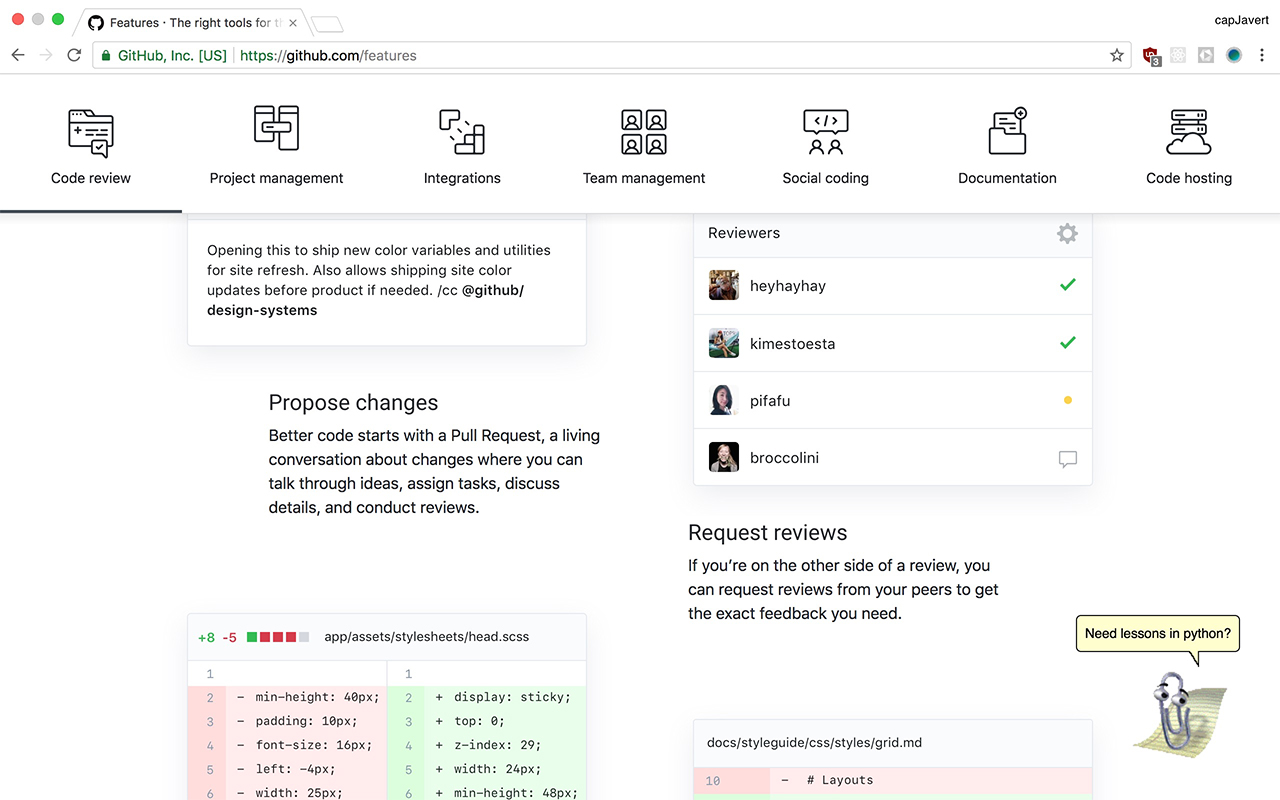Open kimestoesta's avatar
The image size is (1280, 800).
click(x=724, y=343)
